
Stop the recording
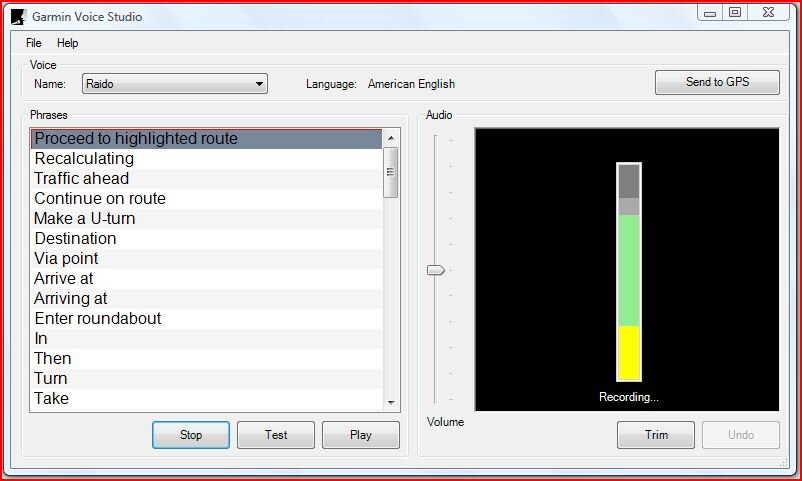coord(191,435)
